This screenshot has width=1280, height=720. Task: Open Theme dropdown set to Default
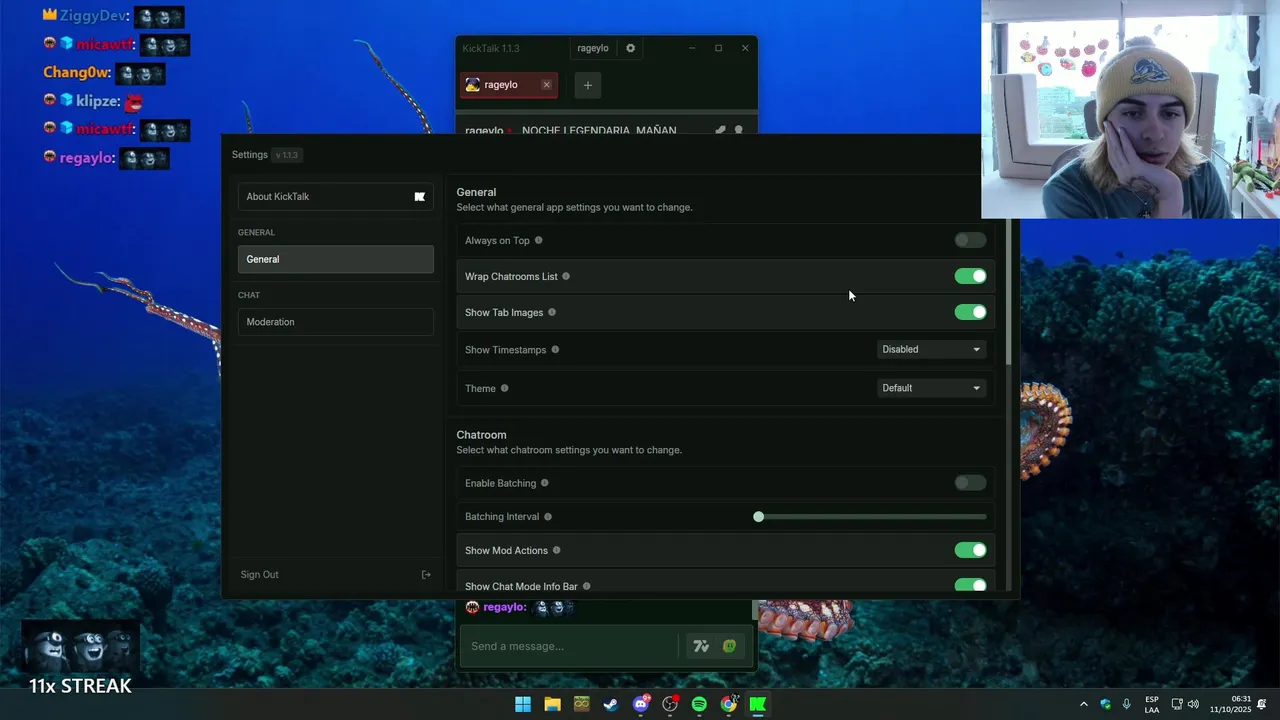931,388
